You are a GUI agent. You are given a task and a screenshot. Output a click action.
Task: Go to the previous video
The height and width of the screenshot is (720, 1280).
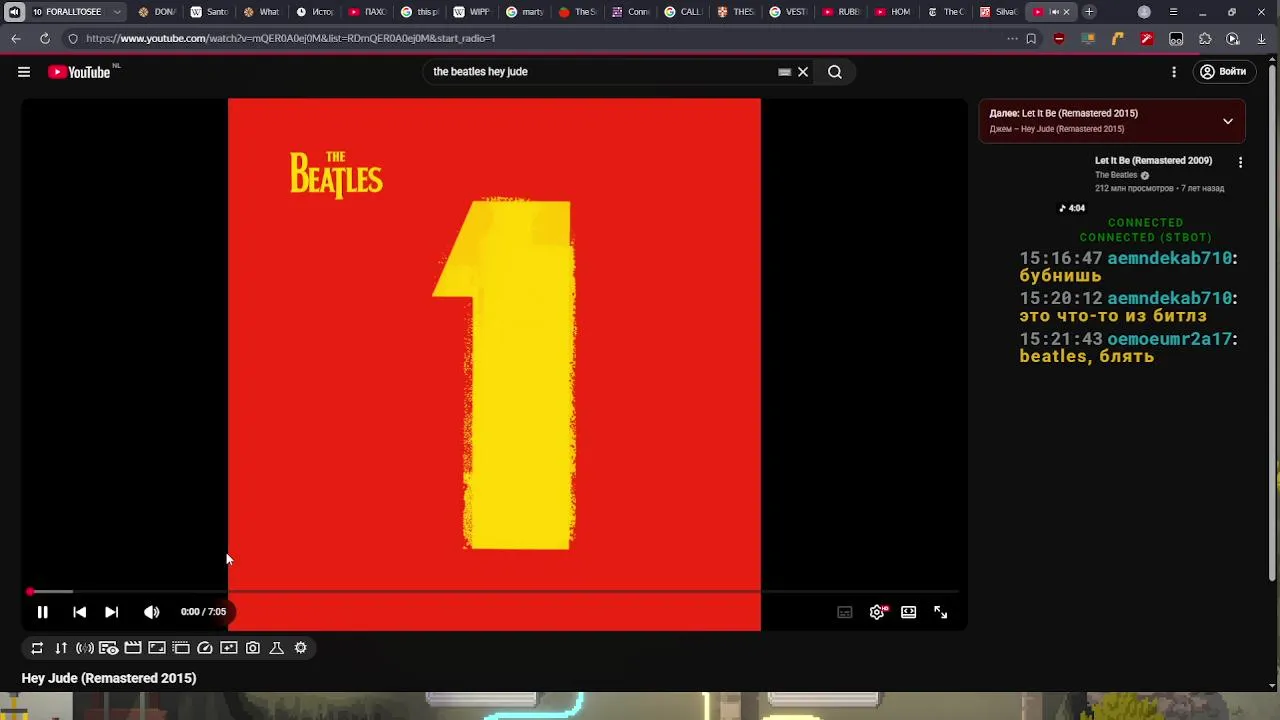pyautogui.click(x=79, y=612)
